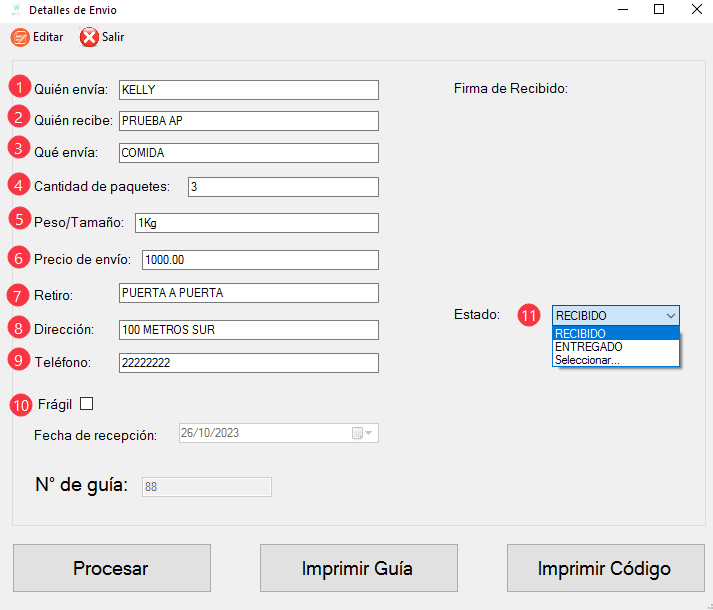This screenshot has width=713, height=610.
Task: Maximize the Detalles de Envio window
Action: 659,9
